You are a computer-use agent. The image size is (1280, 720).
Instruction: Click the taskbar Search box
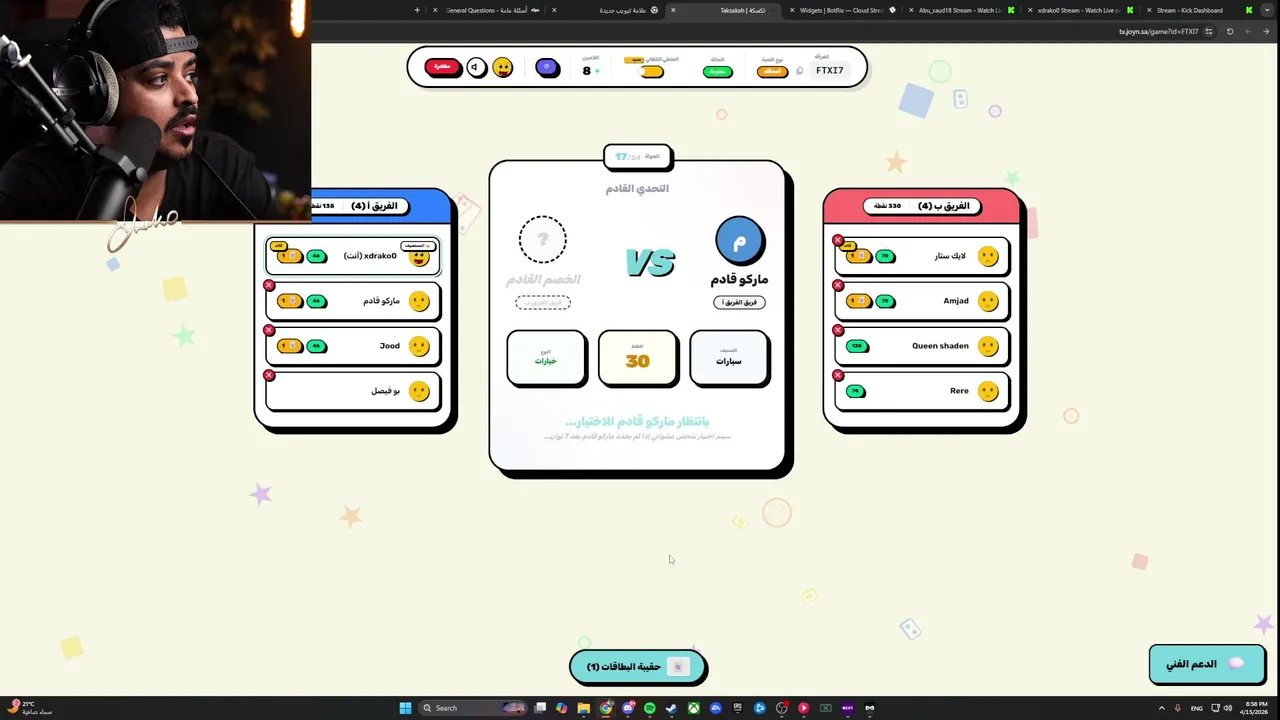(x=472, y=708)
